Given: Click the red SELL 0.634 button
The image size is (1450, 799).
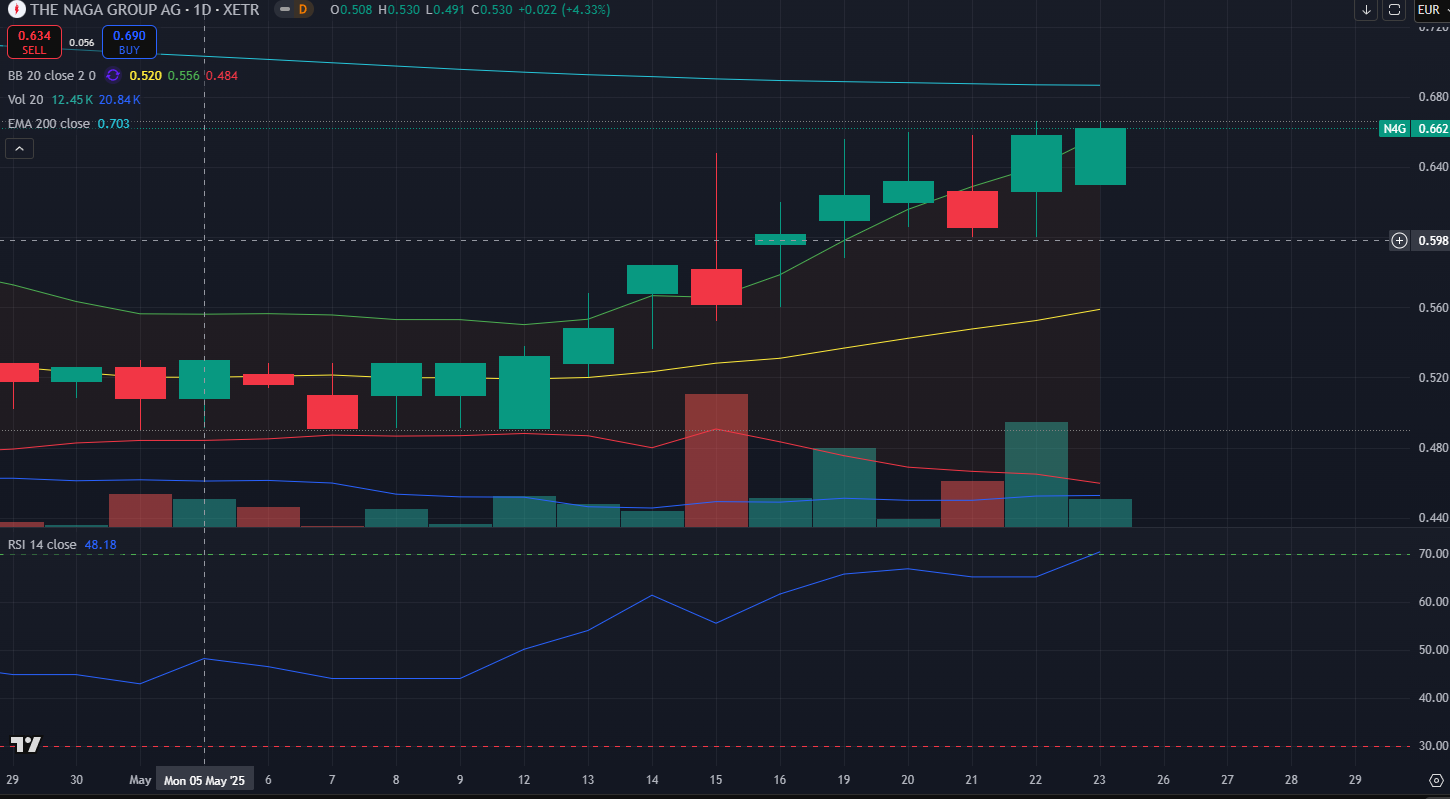Looking at the screenshot, I should pyautogui.click(x=34, y=42).
